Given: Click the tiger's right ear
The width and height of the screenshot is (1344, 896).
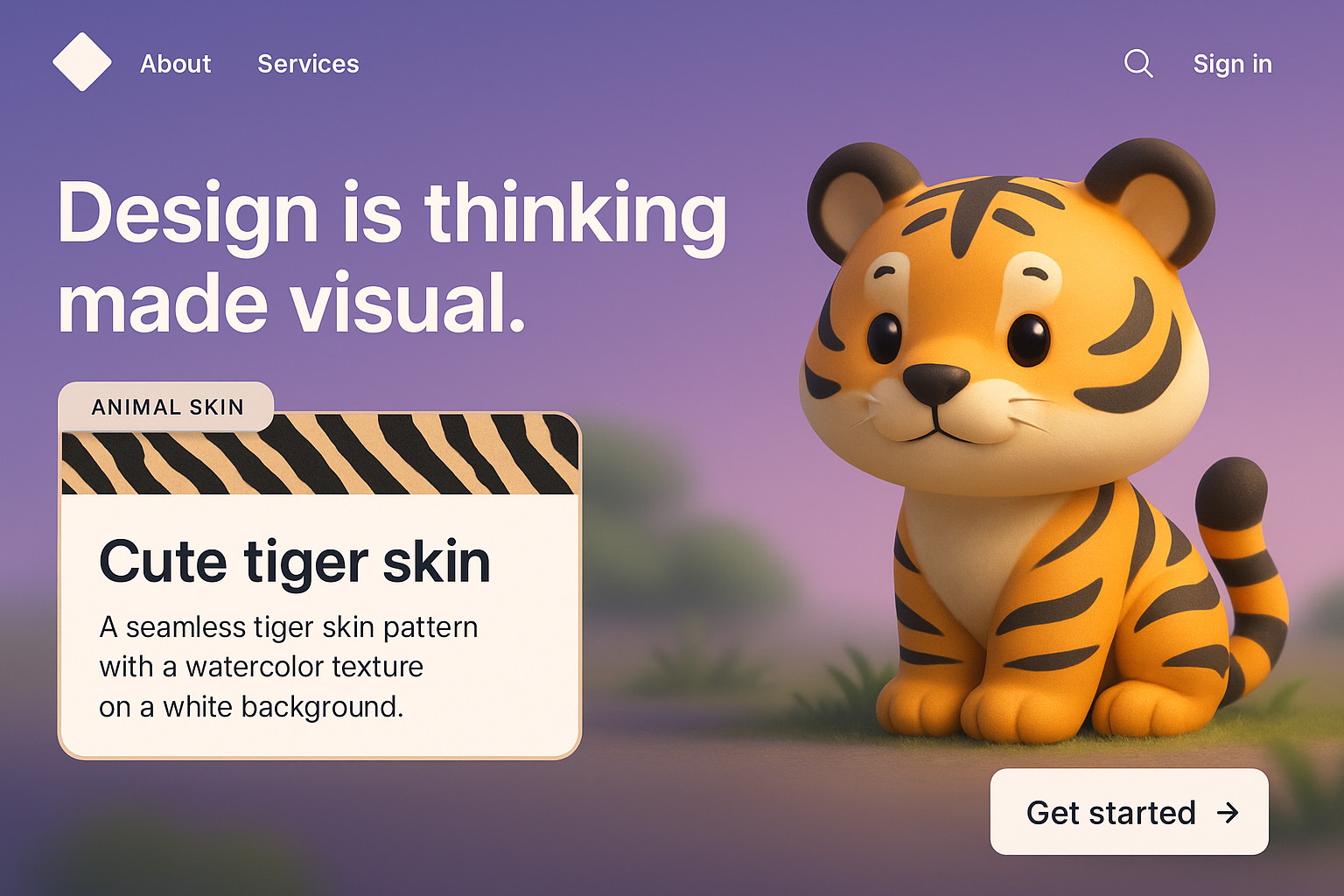Looking at the screenshot, I should click(x=1152, y=200).
